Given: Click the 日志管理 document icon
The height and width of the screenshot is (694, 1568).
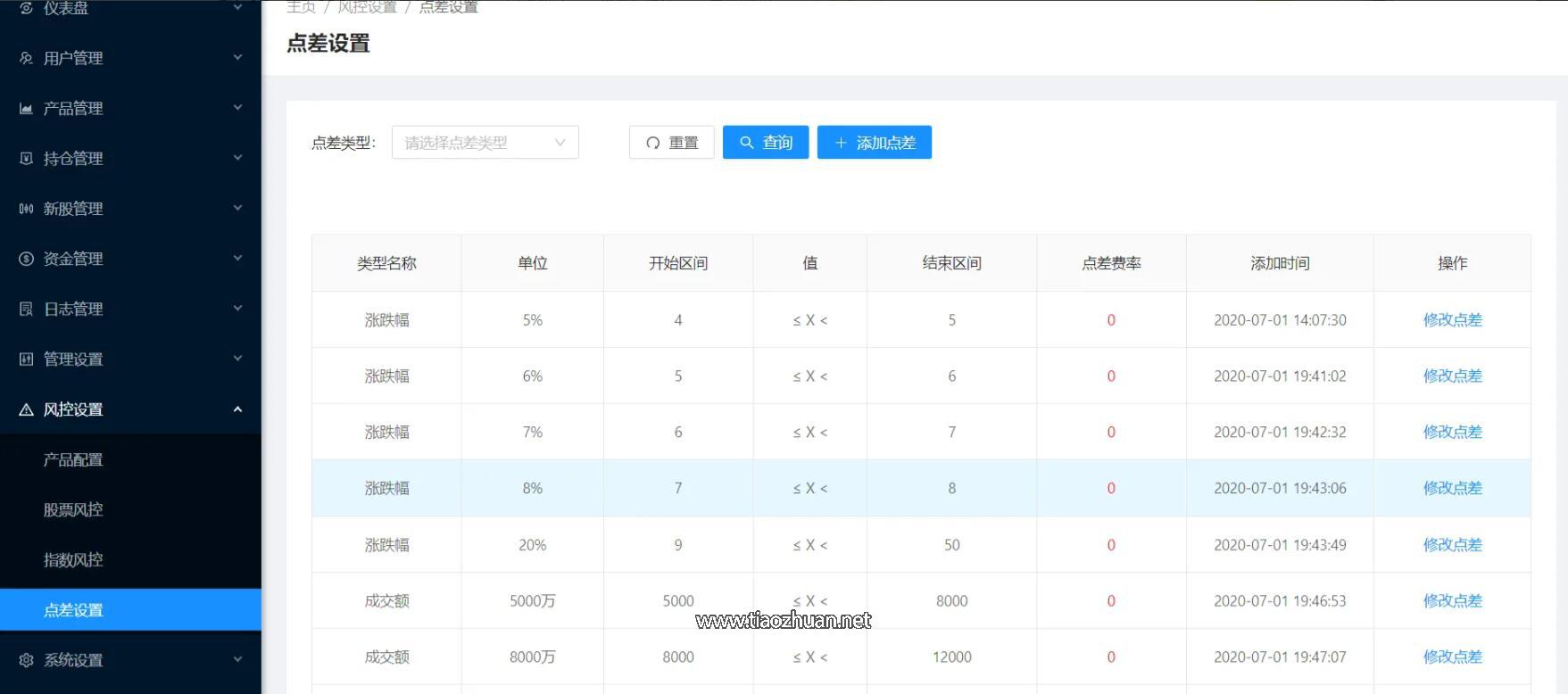Looking at the screenshot, I should pos(26,309).
